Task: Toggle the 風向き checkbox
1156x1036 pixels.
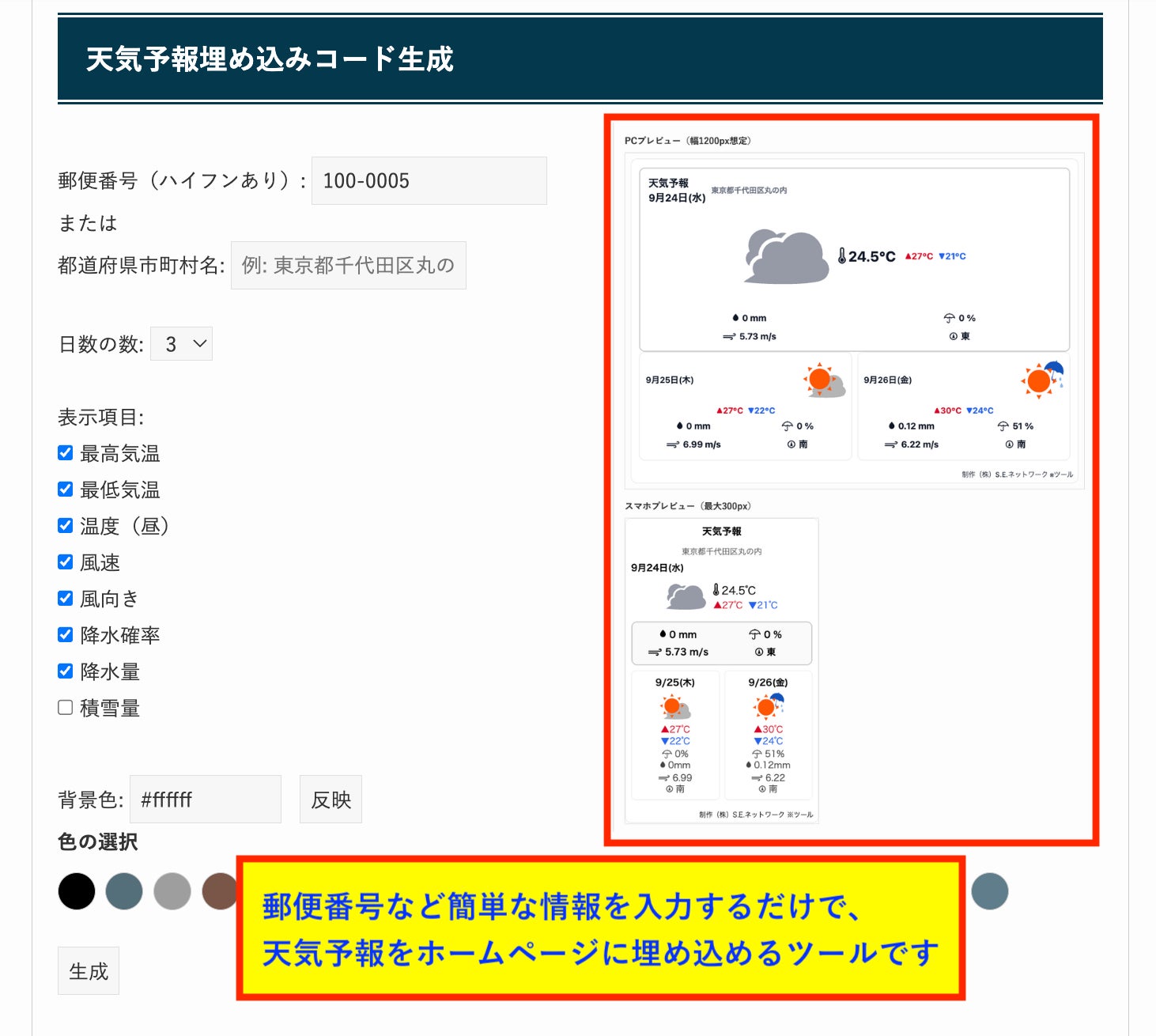Action: [66, 599]
